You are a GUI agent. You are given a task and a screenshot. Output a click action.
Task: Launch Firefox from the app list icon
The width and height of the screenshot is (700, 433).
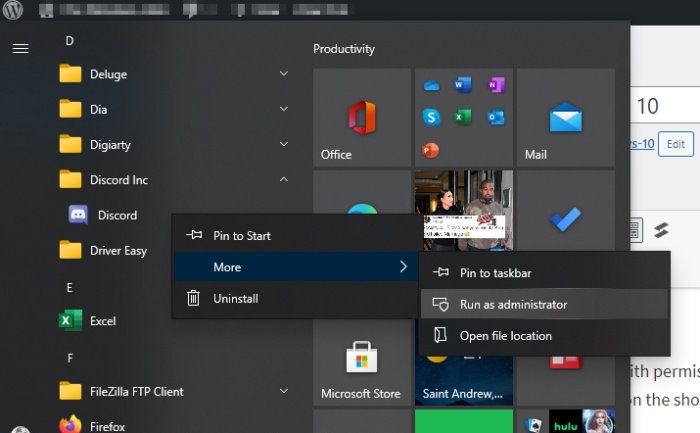click(70, 425)
